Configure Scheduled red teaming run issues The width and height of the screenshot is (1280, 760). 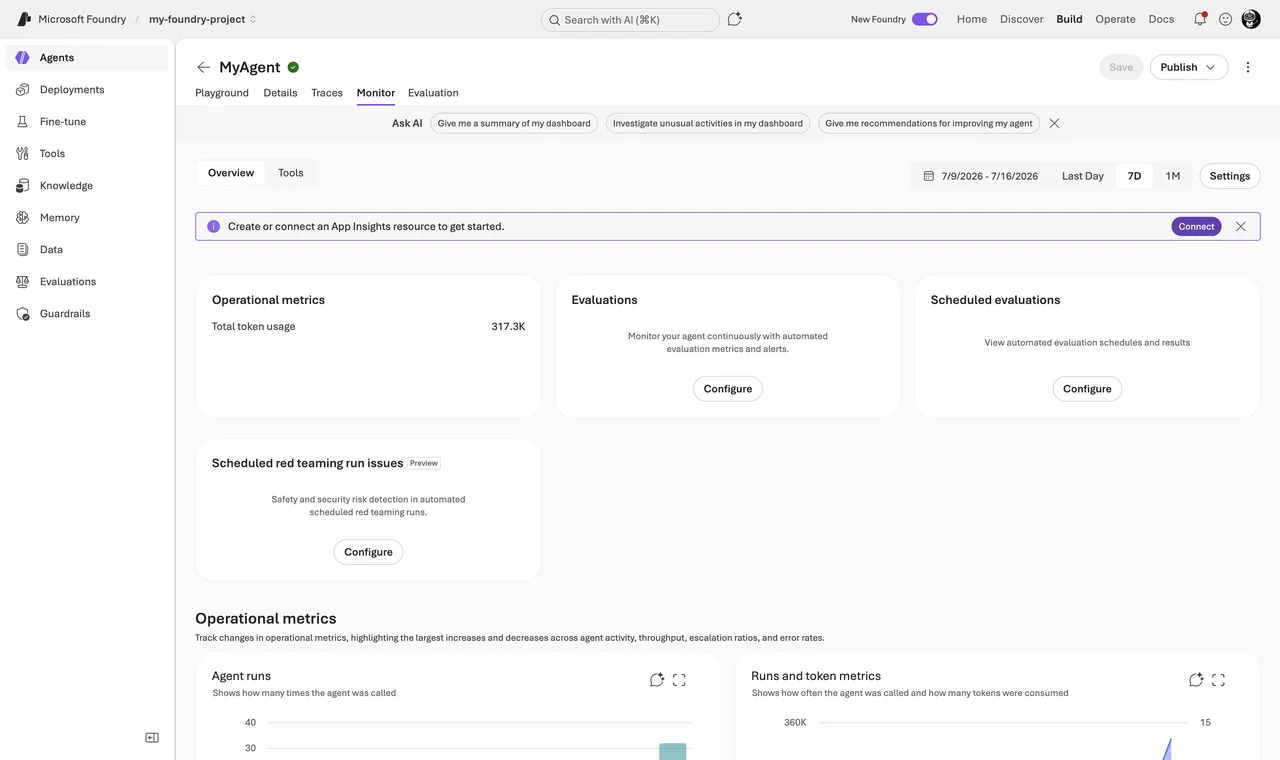pos(368,552)
